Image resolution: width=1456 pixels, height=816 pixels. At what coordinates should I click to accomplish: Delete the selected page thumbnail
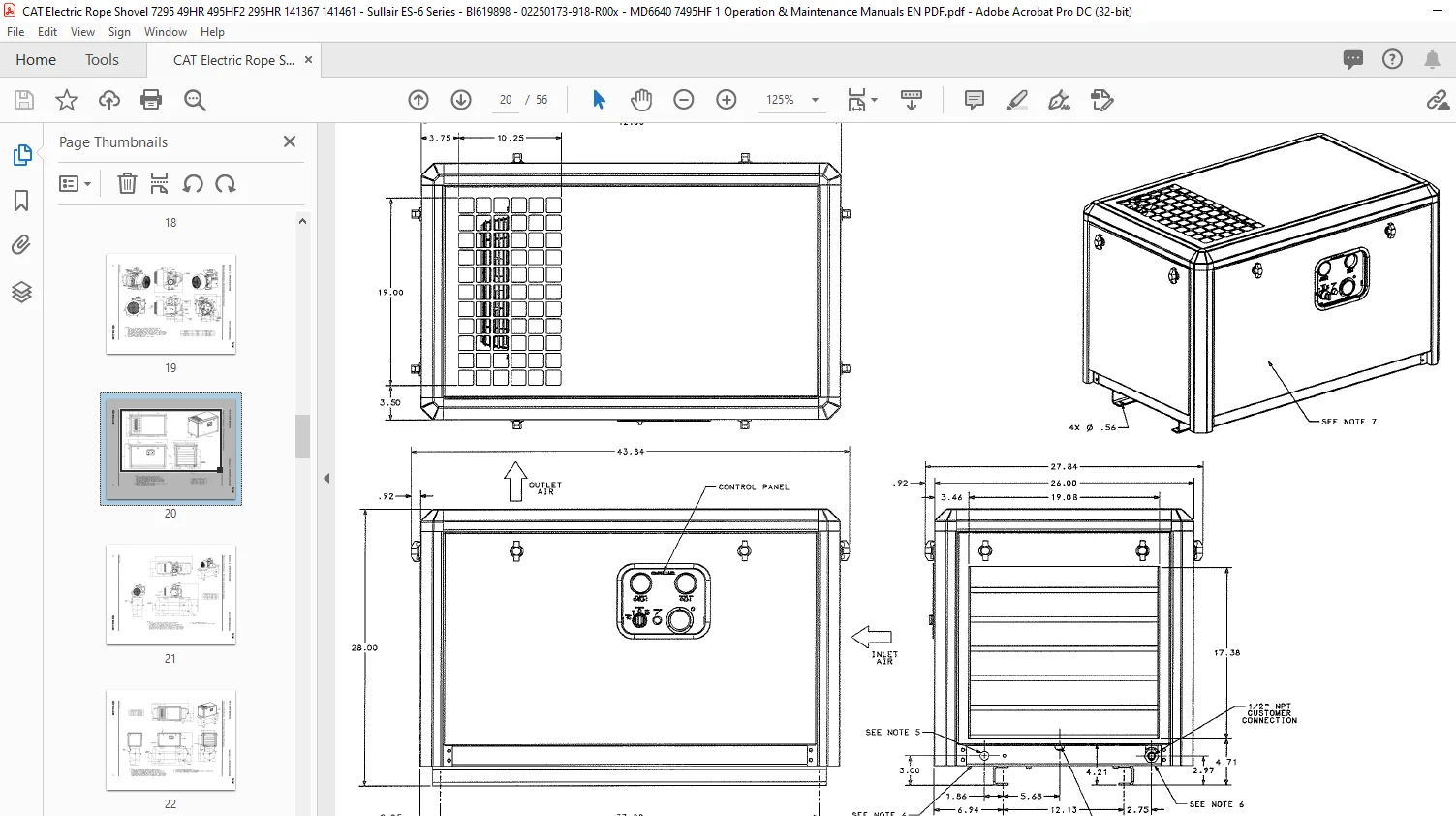point(127,183)
